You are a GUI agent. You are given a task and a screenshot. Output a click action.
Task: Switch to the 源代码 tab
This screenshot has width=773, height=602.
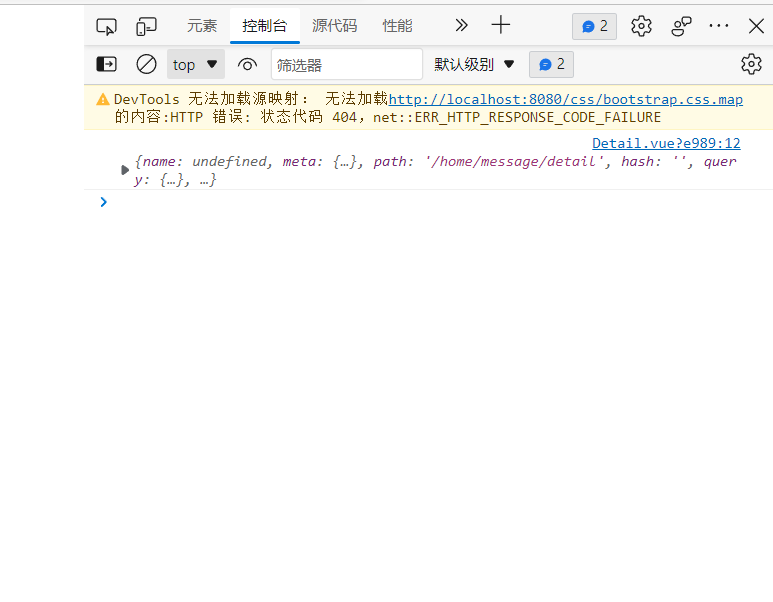click(x=334, y=26)
